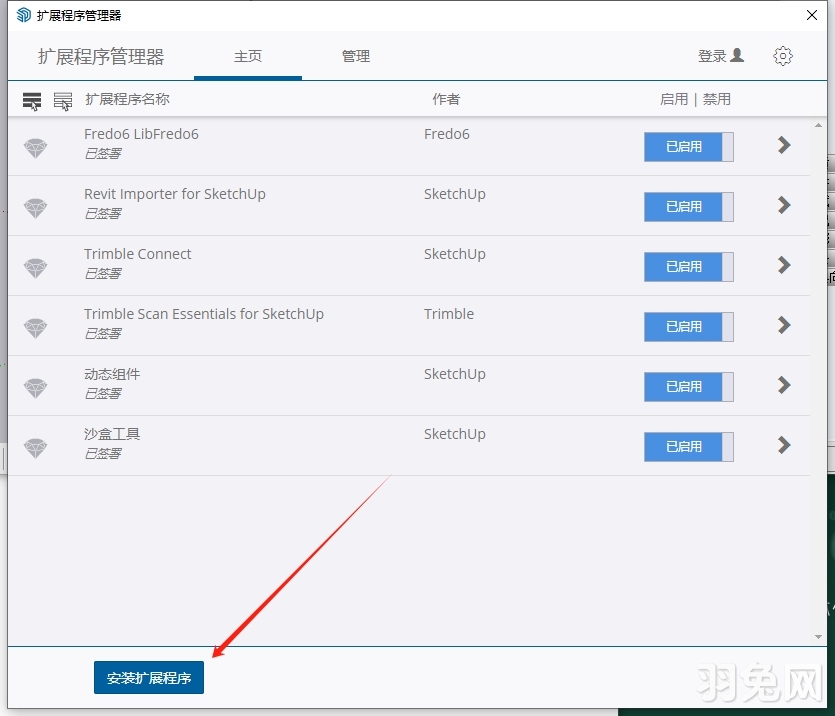This screenshot has width=835, height=716.
Task: Expand Revit Importer for SketchUp details
Action: click(x=784, y=207)
